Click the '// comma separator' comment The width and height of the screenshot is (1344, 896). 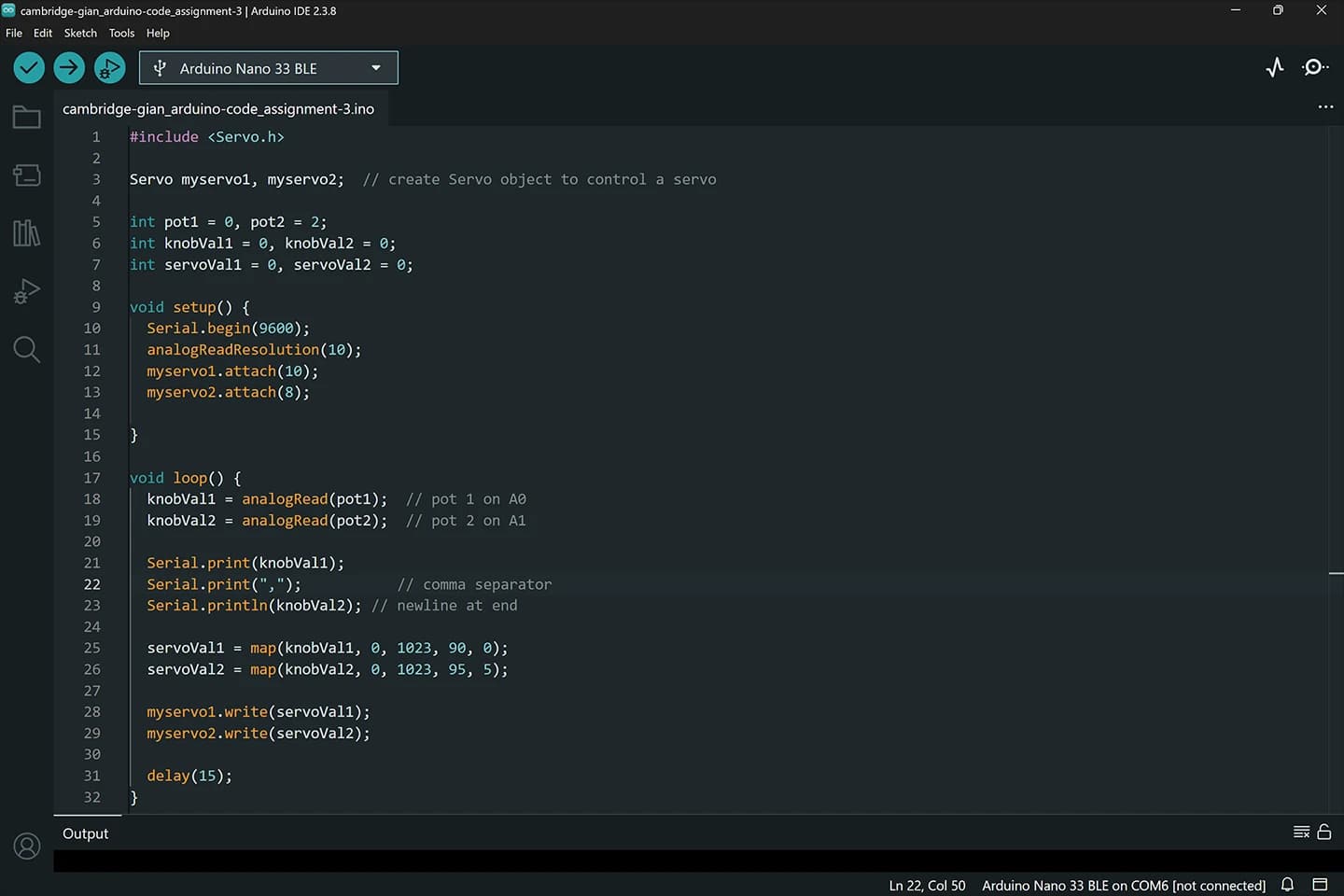[474, 584]
